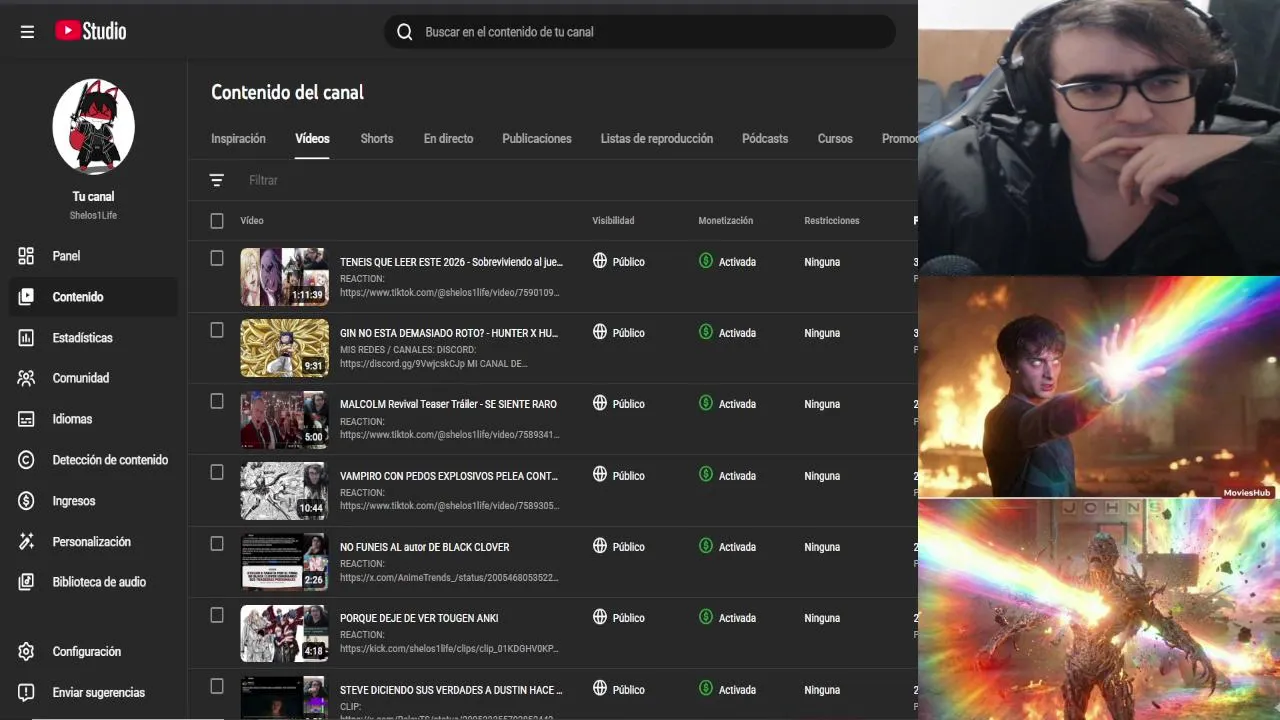Open the TENEIS QUE LEER ESTE 2026 video title
Screen dimensions: 1280x720
(451, 262)
